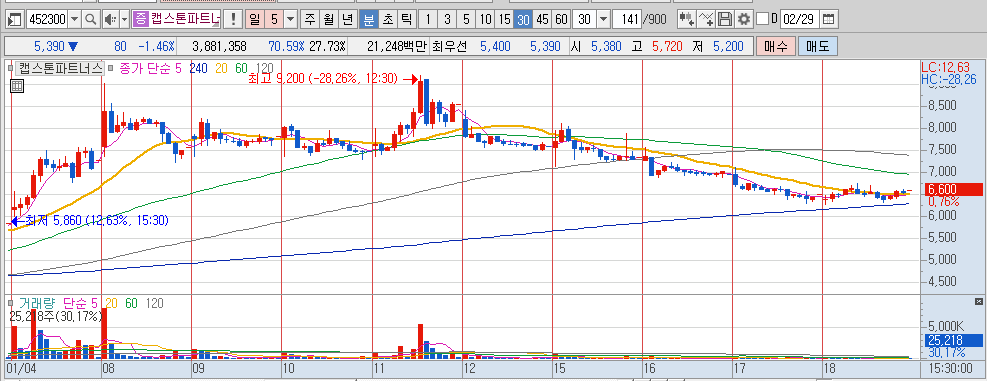Click the 캡스톤파트너스 chart legend label
The image size is (987, 381).
pyautogui.click(x=60, y=67)
